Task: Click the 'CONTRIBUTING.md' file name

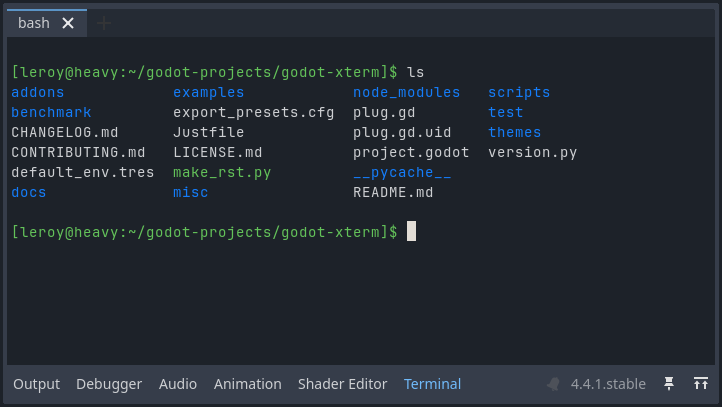Action: coord(78,152)
